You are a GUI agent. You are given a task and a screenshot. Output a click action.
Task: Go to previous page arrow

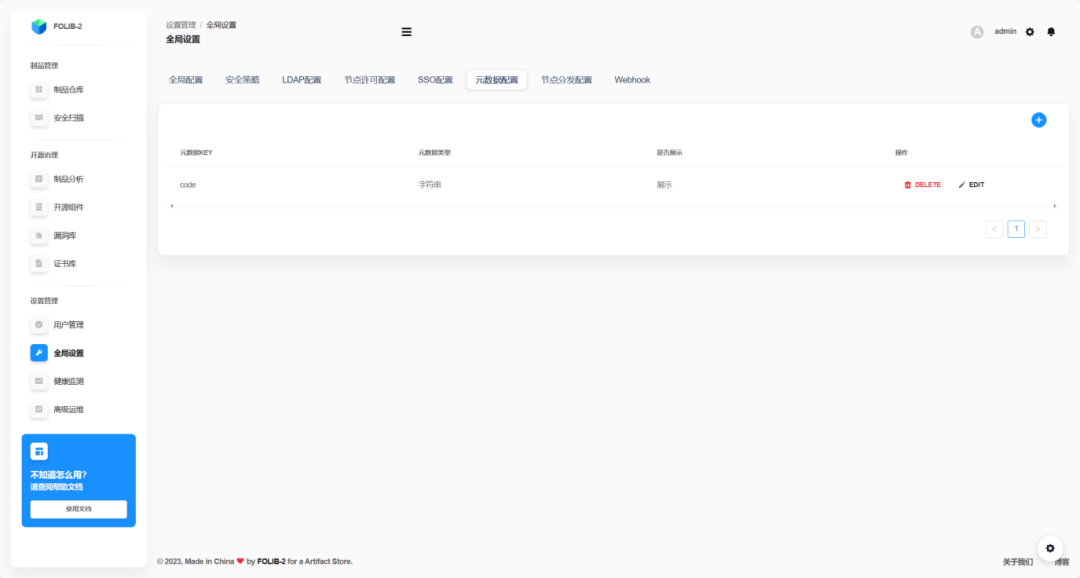(x=994, y=229)
